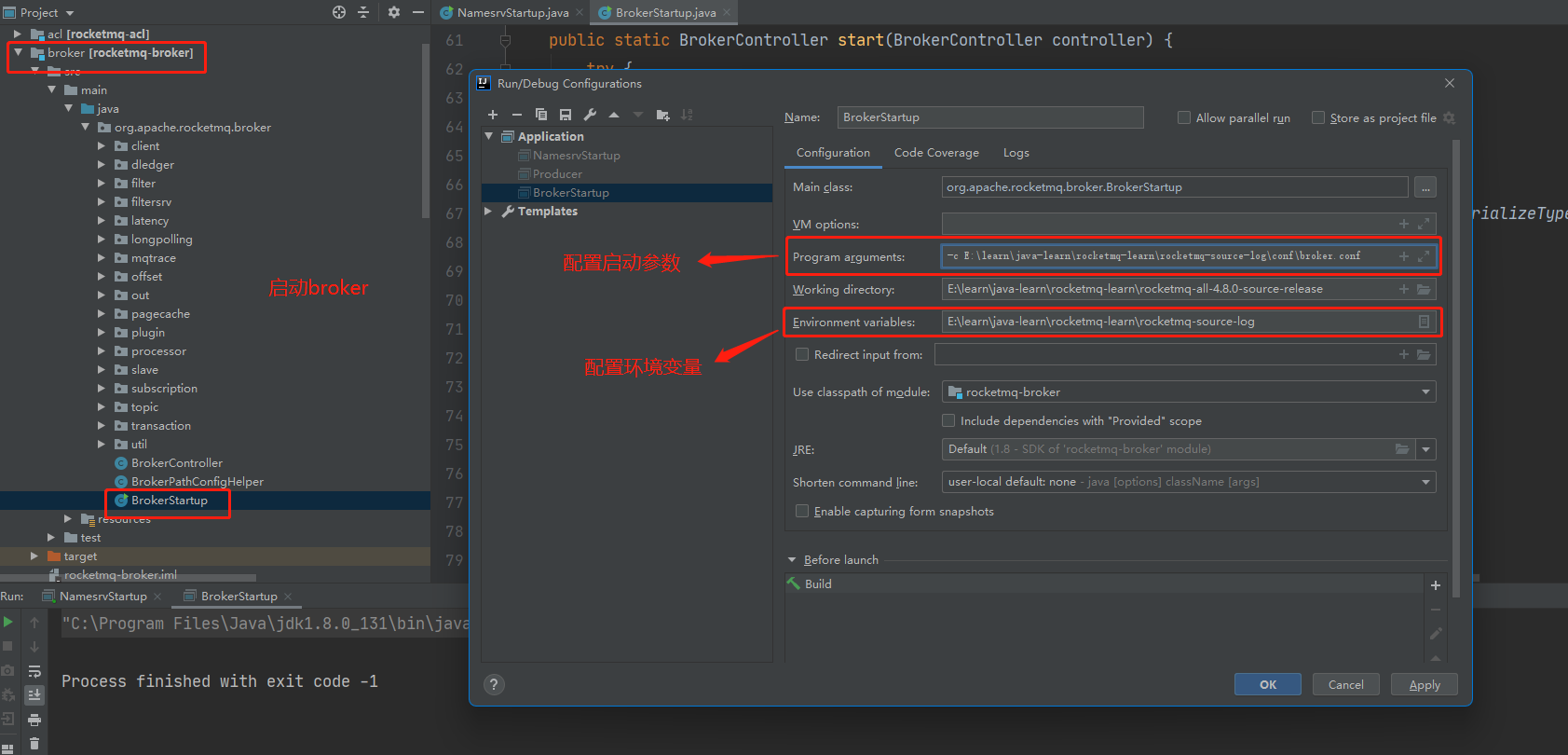Viewport: 1568px width, 755px height.
Task: Select BrokerStartup tab in Run panel
Action: [x=239, y=597]
